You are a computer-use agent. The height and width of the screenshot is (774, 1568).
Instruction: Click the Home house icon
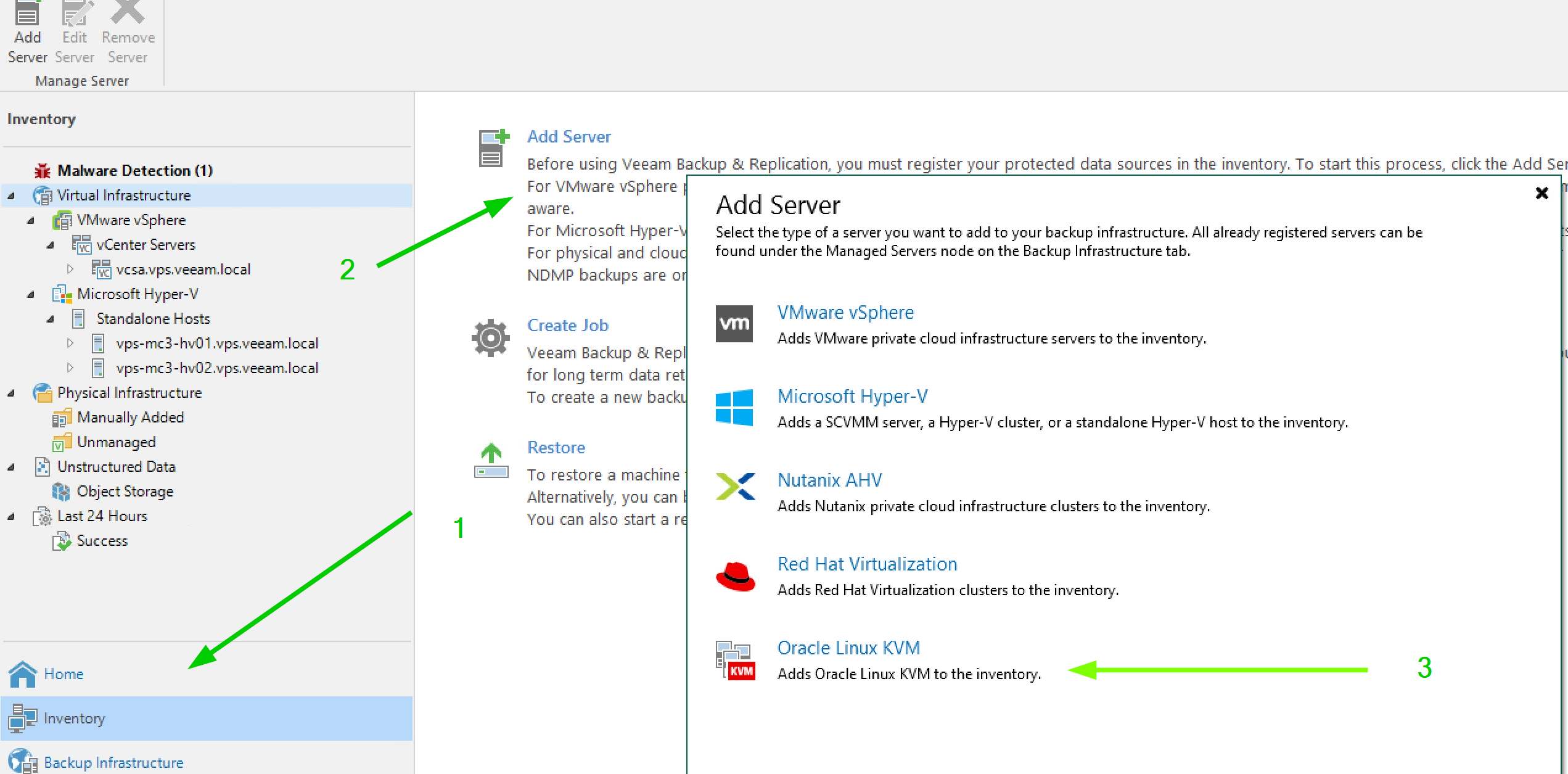pyautogui.click(x=23, y=673)
